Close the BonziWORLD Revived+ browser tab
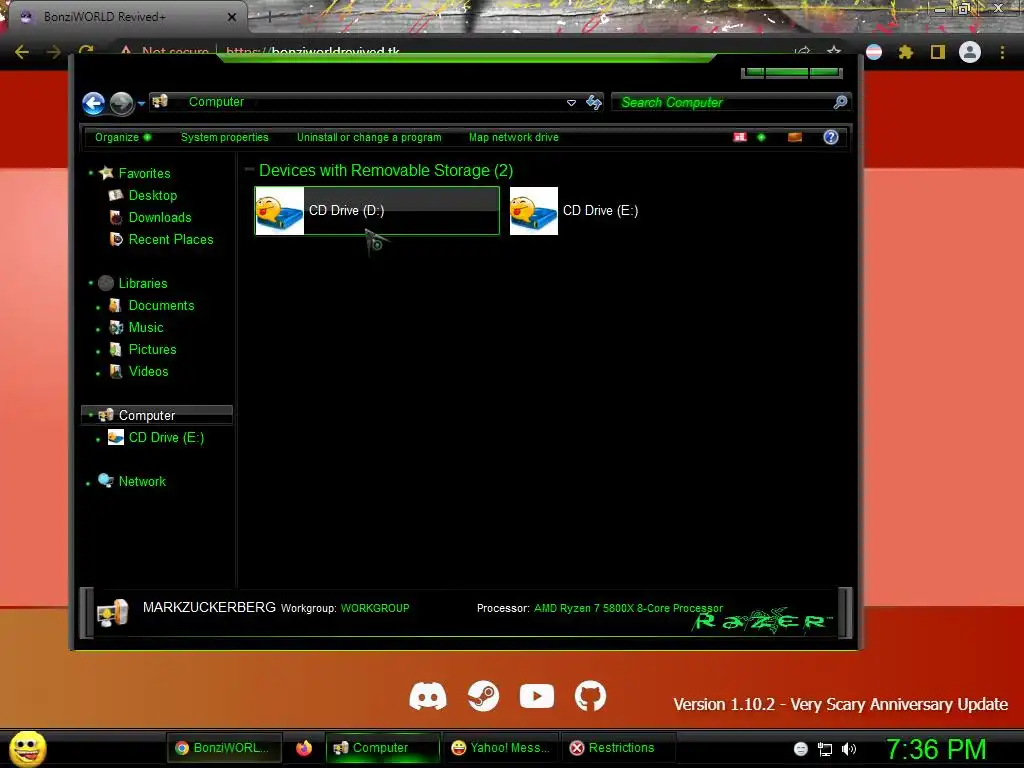Image resolution: width=1024 pixels, height=768 pixels. pyautogui.click(x=232, y=17)
